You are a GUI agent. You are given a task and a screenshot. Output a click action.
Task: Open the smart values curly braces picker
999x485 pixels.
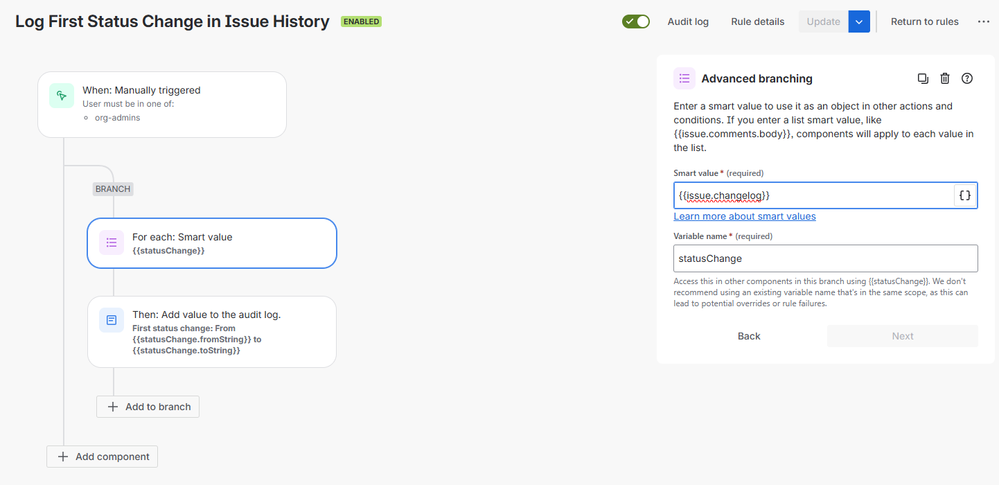pyautogui.click(x=965, y=196)
